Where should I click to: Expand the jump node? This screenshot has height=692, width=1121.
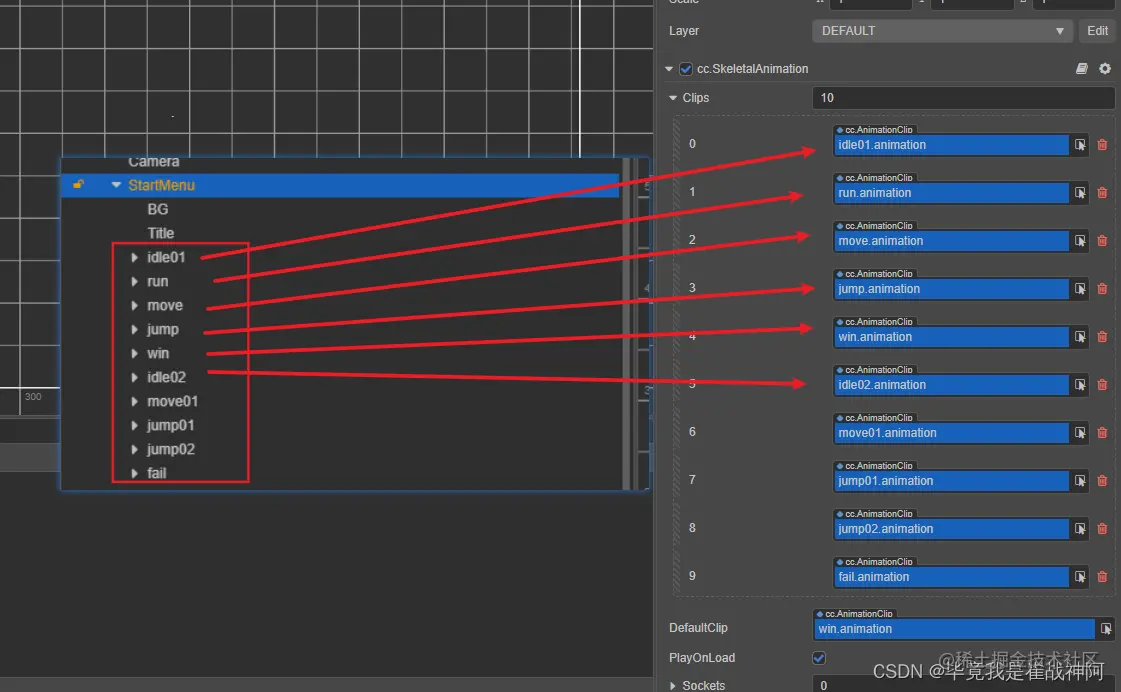[134, 330]
